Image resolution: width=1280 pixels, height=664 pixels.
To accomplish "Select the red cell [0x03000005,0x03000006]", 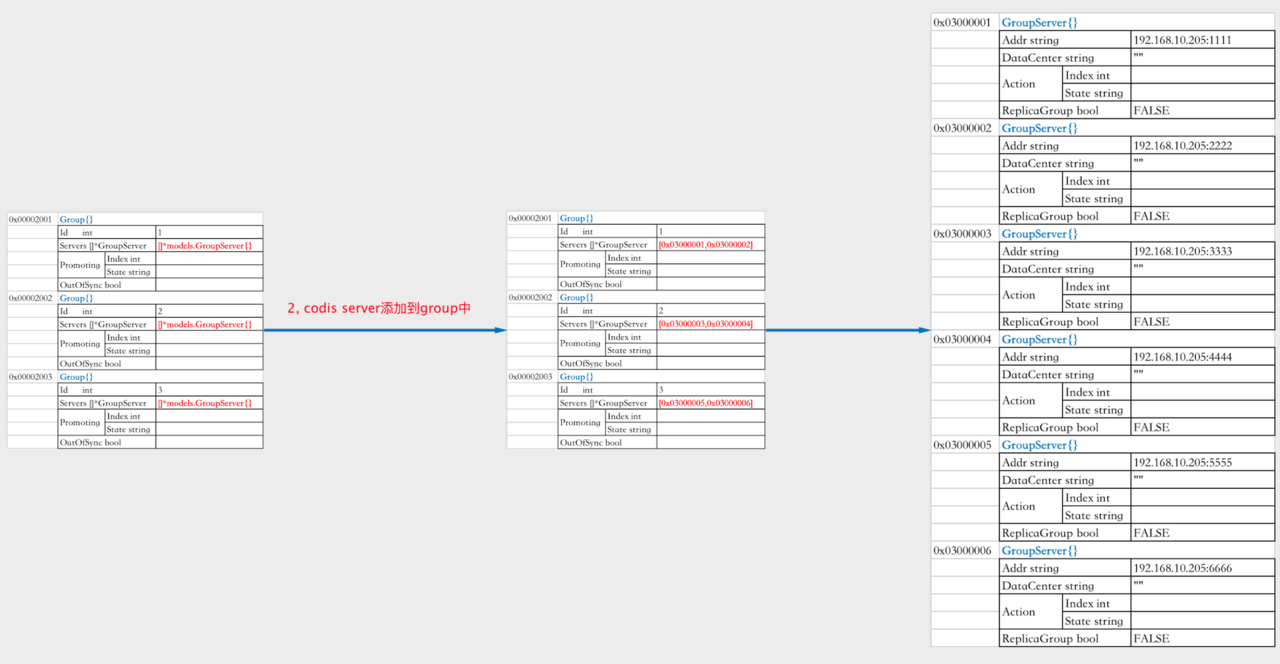I will [705, 403].
